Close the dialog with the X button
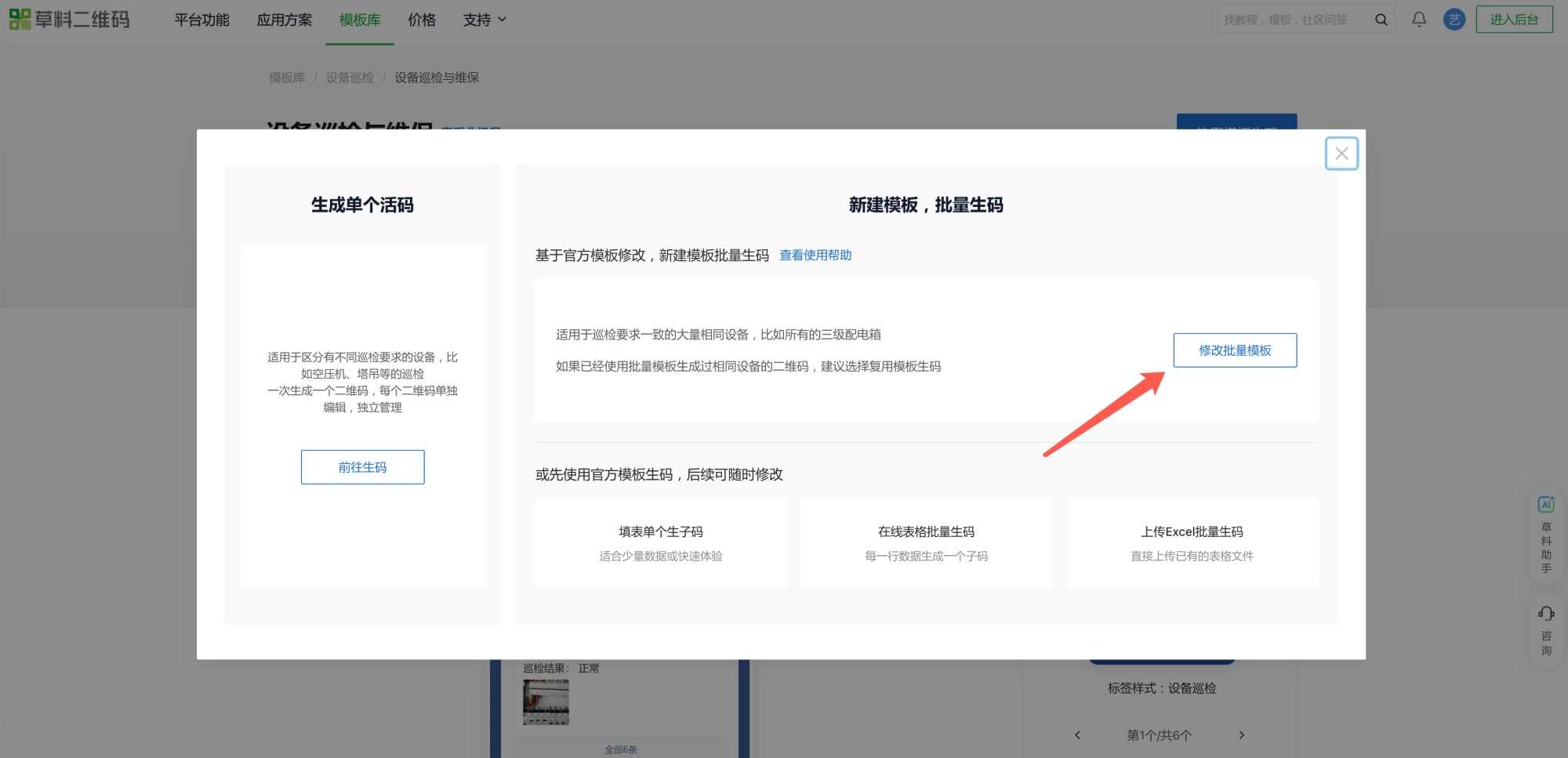 pos(1341,154)
